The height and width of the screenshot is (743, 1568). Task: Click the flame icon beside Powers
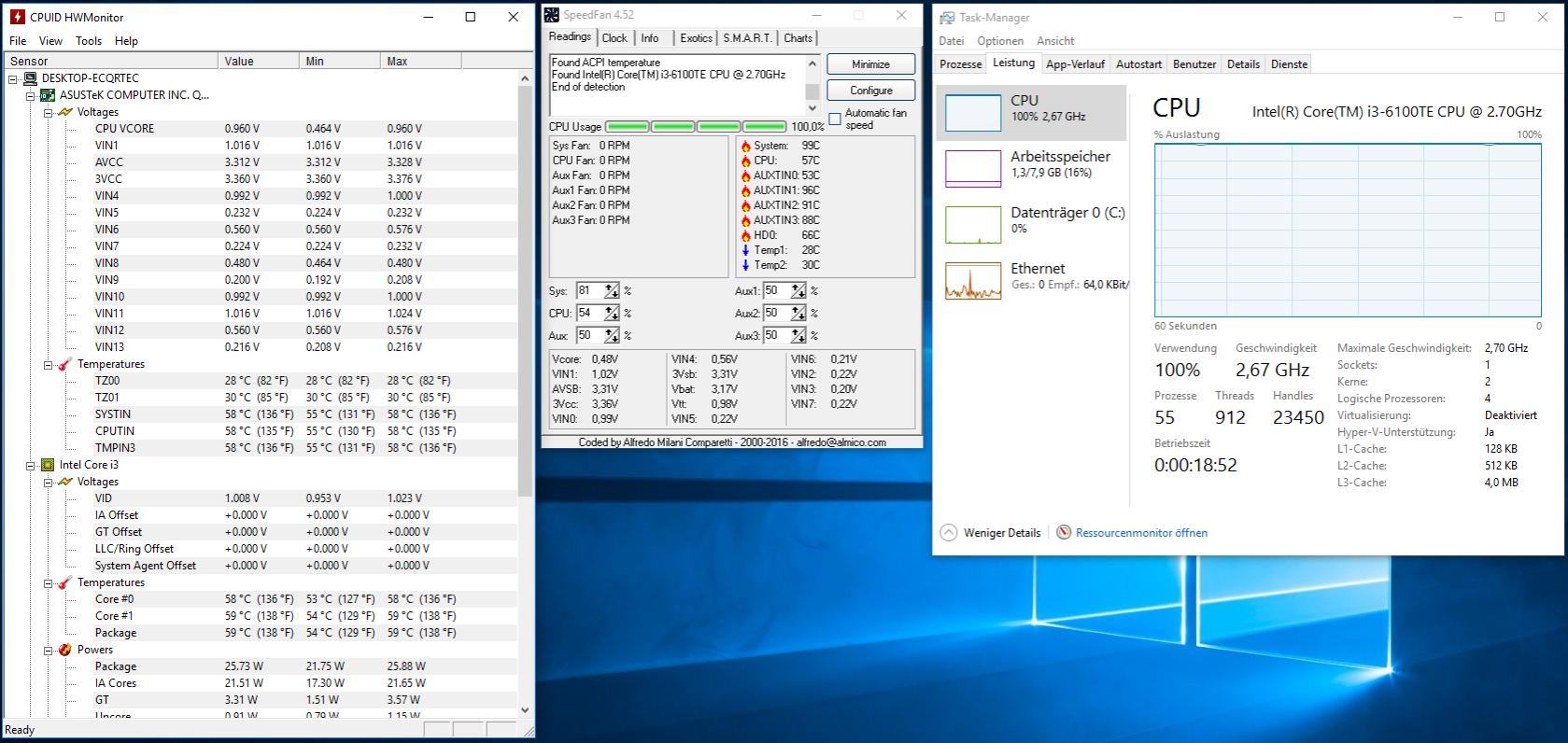point(64,650)
